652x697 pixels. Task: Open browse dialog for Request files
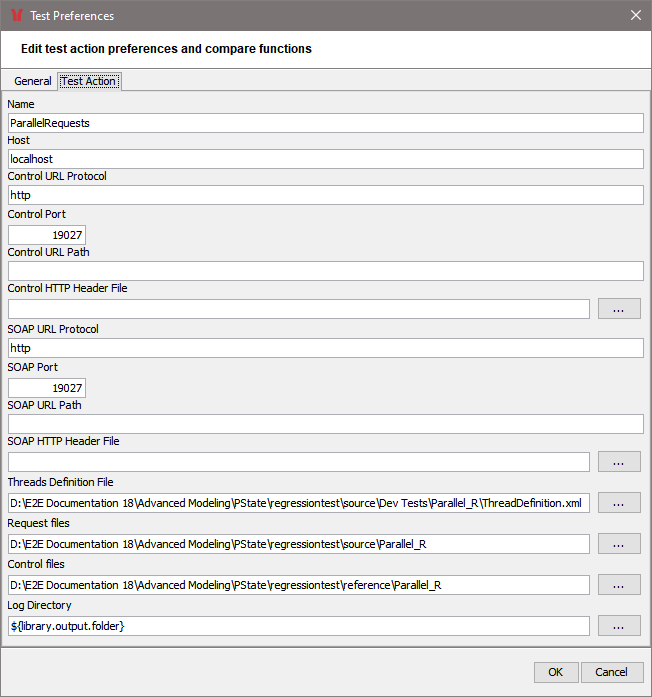[x=619, y=544]
